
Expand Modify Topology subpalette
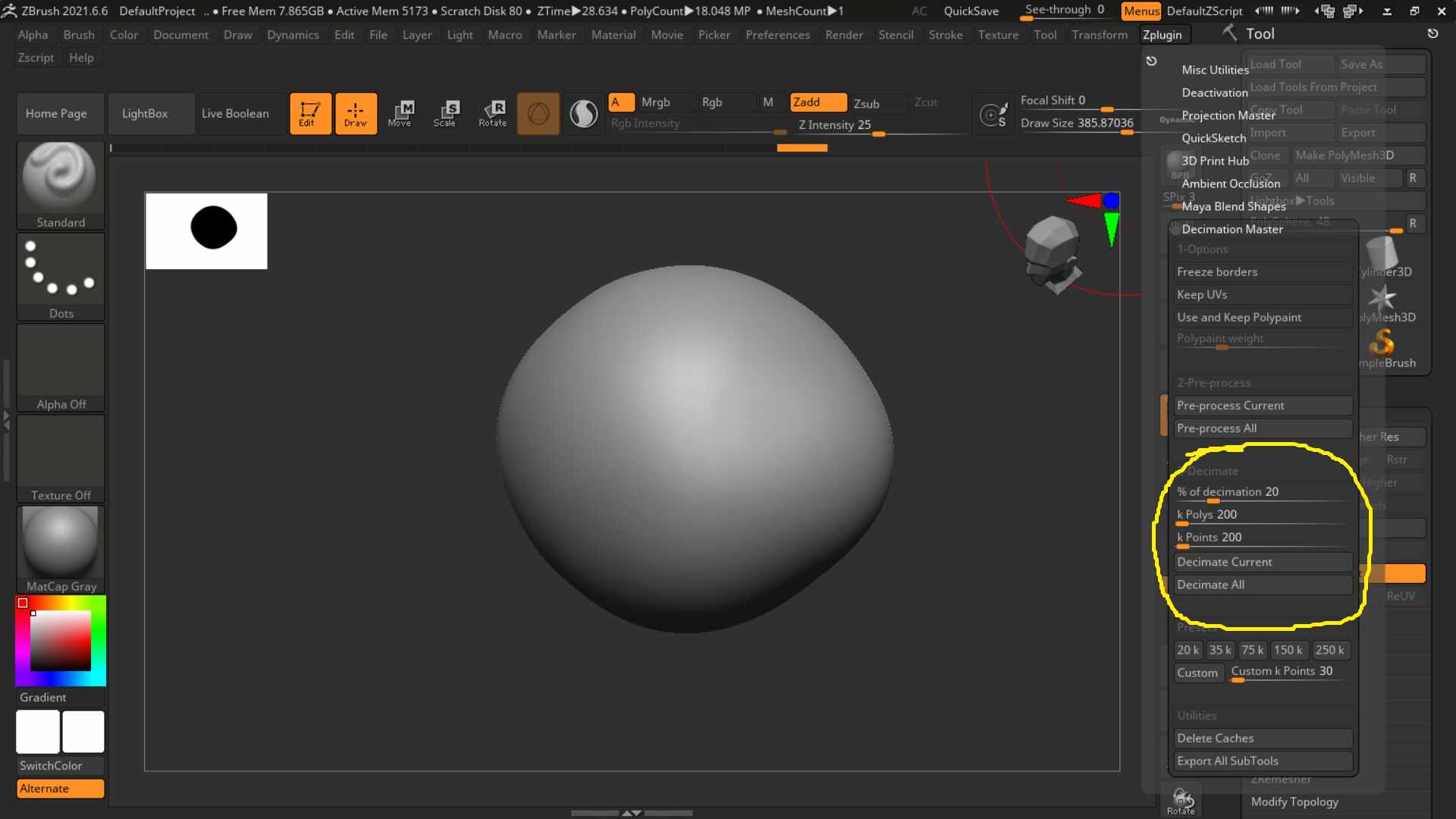click(x=1294, y=802)
